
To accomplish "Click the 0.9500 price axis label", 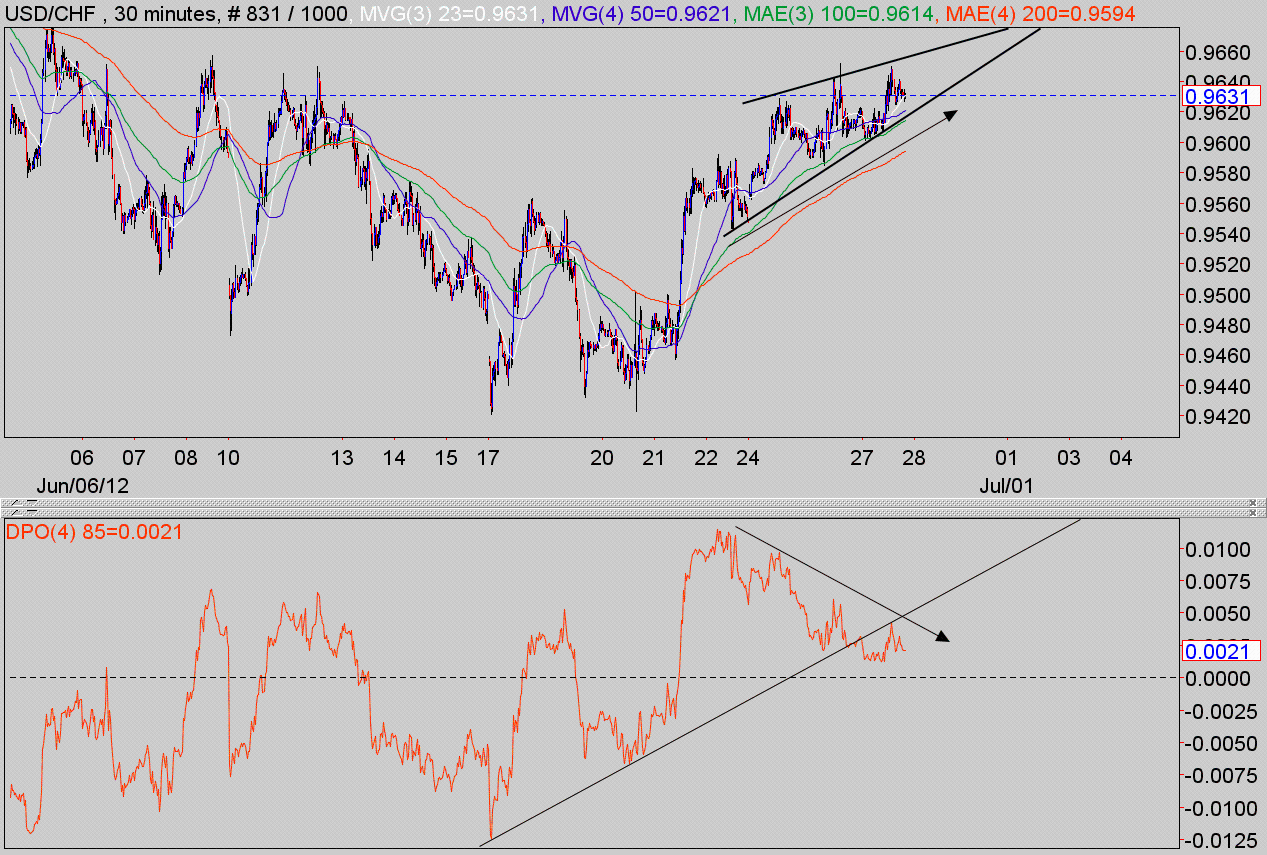I will tap(1217, 296).
